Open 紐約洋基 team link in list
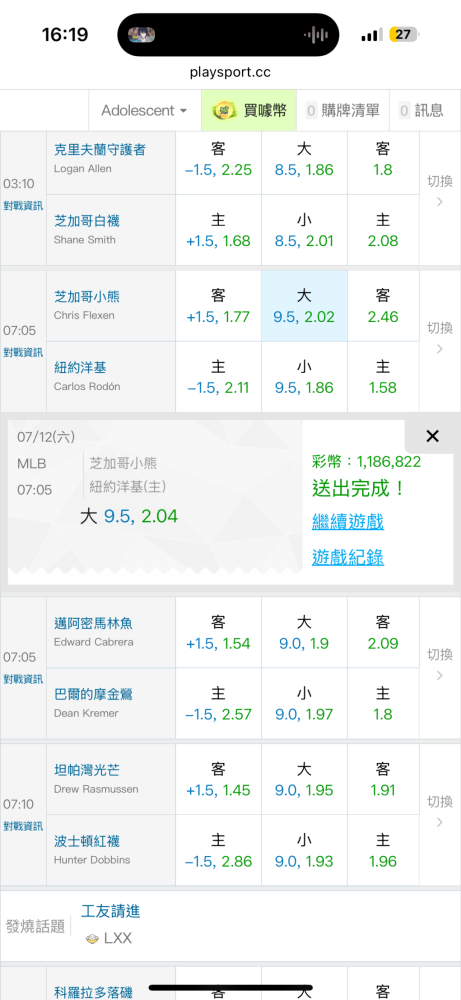Image resolution: width=461 pixels, height=1000 pixels. point(80,367)
